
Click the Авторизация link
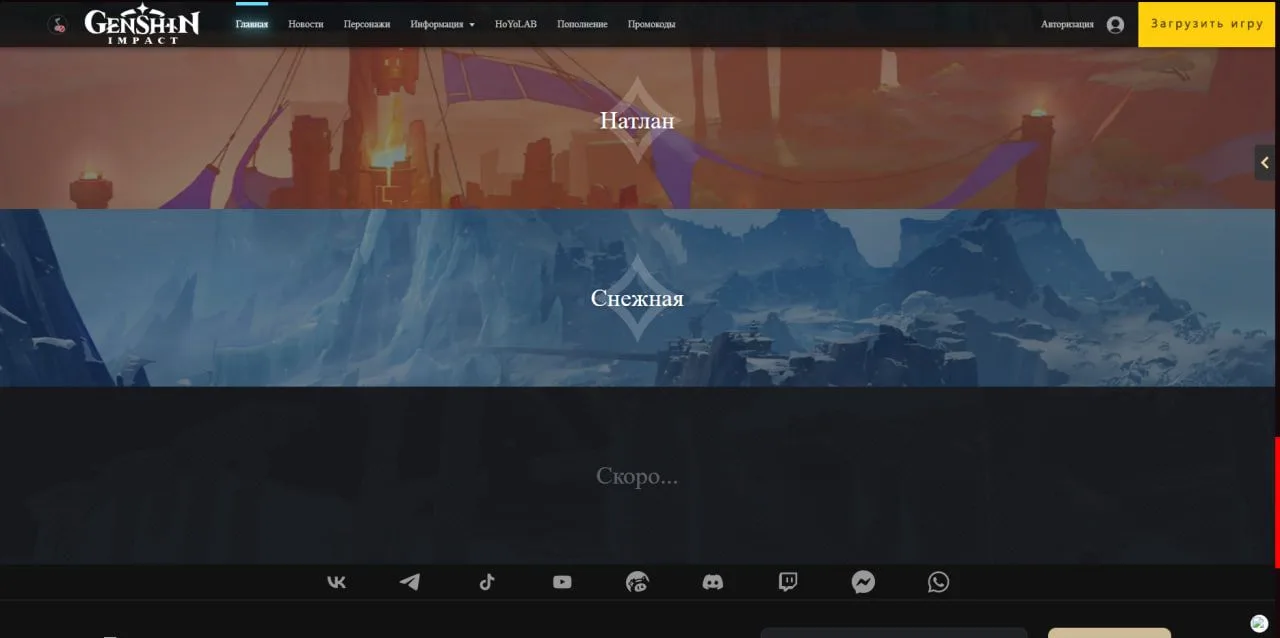[x=1067, y=24]
